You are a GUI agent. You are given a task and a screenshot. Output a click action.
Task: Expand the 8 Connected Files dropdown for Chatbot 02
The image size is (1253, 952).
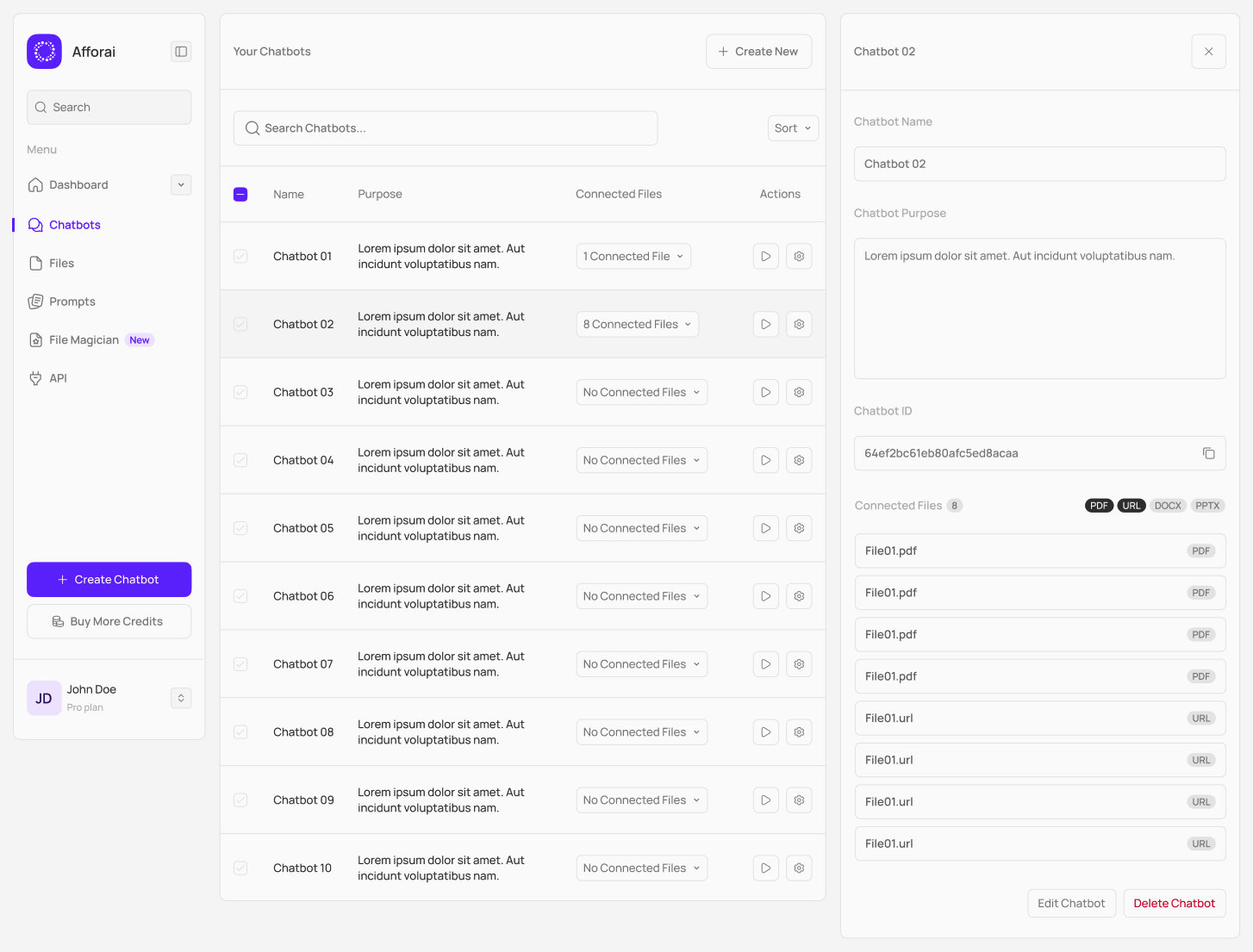pyautogui.click(x=637, y=324)
